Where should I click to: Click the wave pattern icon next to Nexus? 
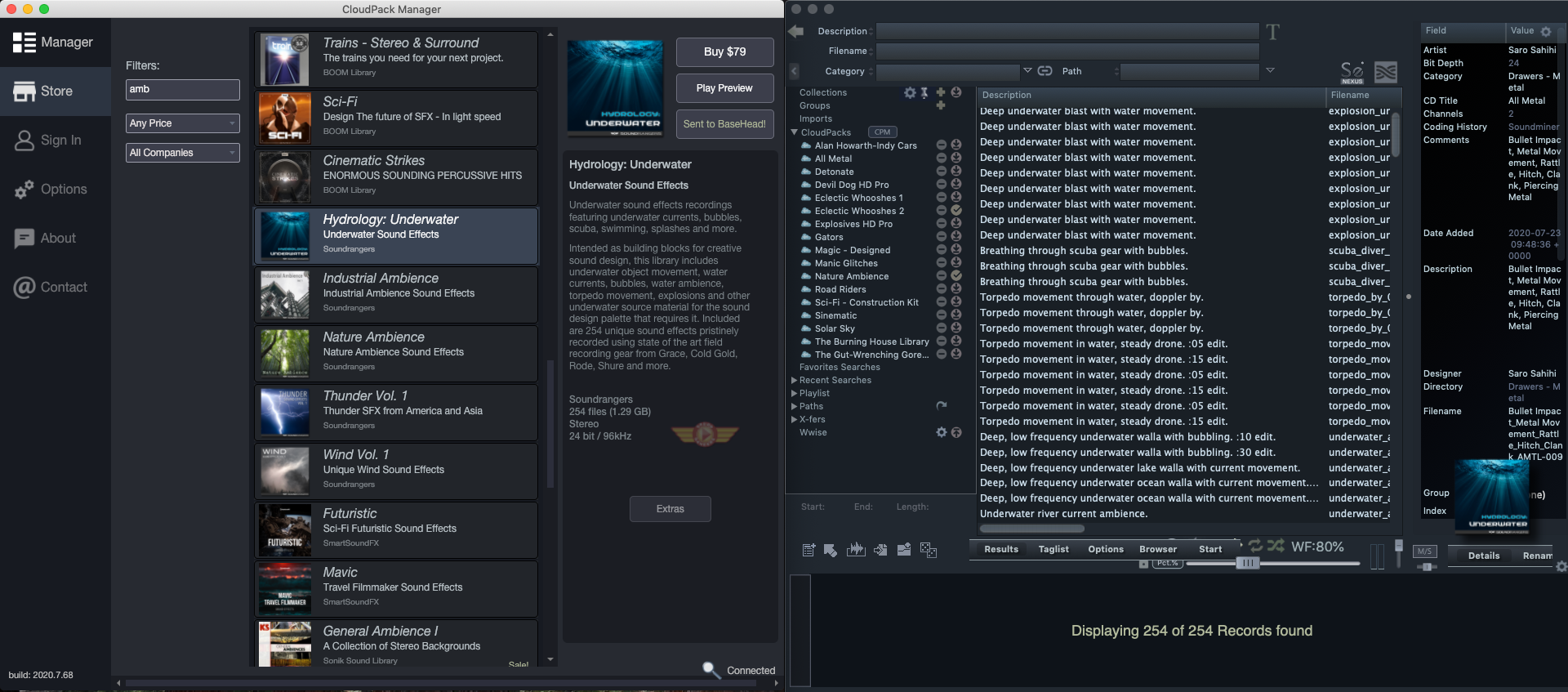point(1386,72)
